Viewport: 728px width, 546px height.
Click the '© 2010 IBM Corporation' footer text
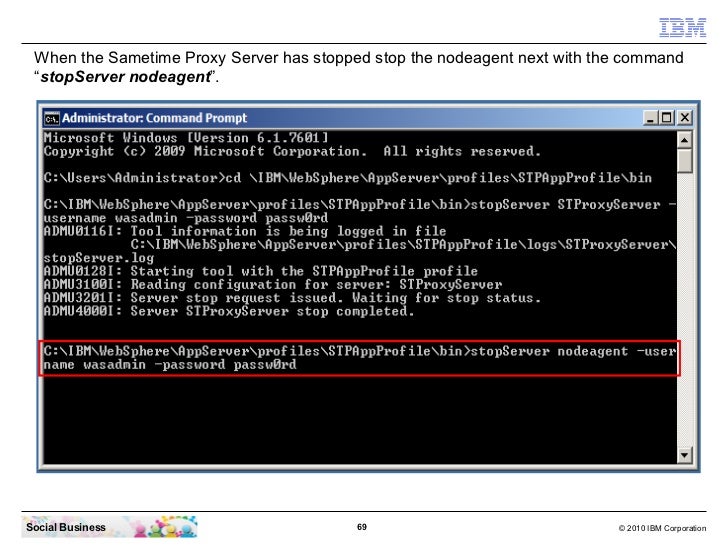click(x=662, y=528)
